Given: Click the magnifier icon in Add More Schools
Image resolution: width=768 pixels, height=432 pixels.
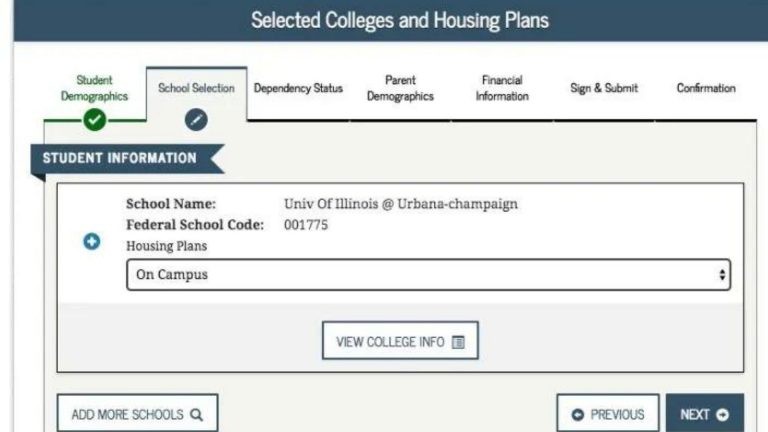Looking at the screenshot, I should point(196,414).
